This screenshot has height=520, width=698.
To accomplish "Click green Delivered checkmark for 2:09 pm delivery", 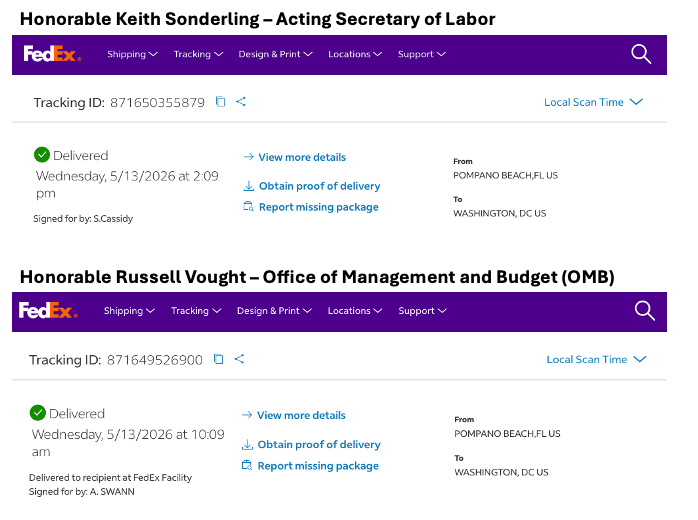I will 42,155.
